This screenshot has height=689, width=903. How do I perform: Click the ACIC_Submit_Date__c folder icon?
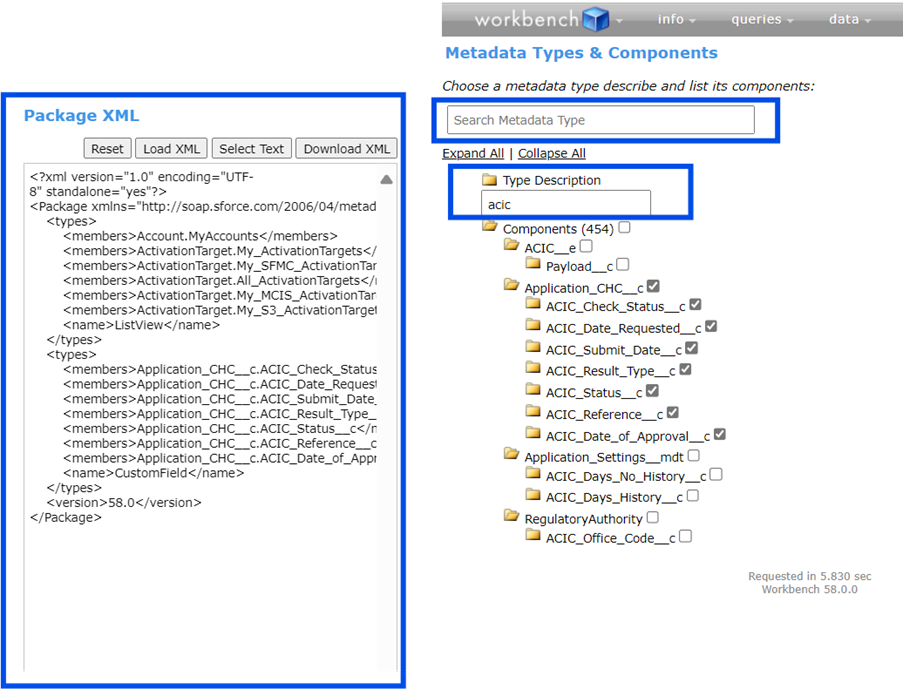pos(533,348)
